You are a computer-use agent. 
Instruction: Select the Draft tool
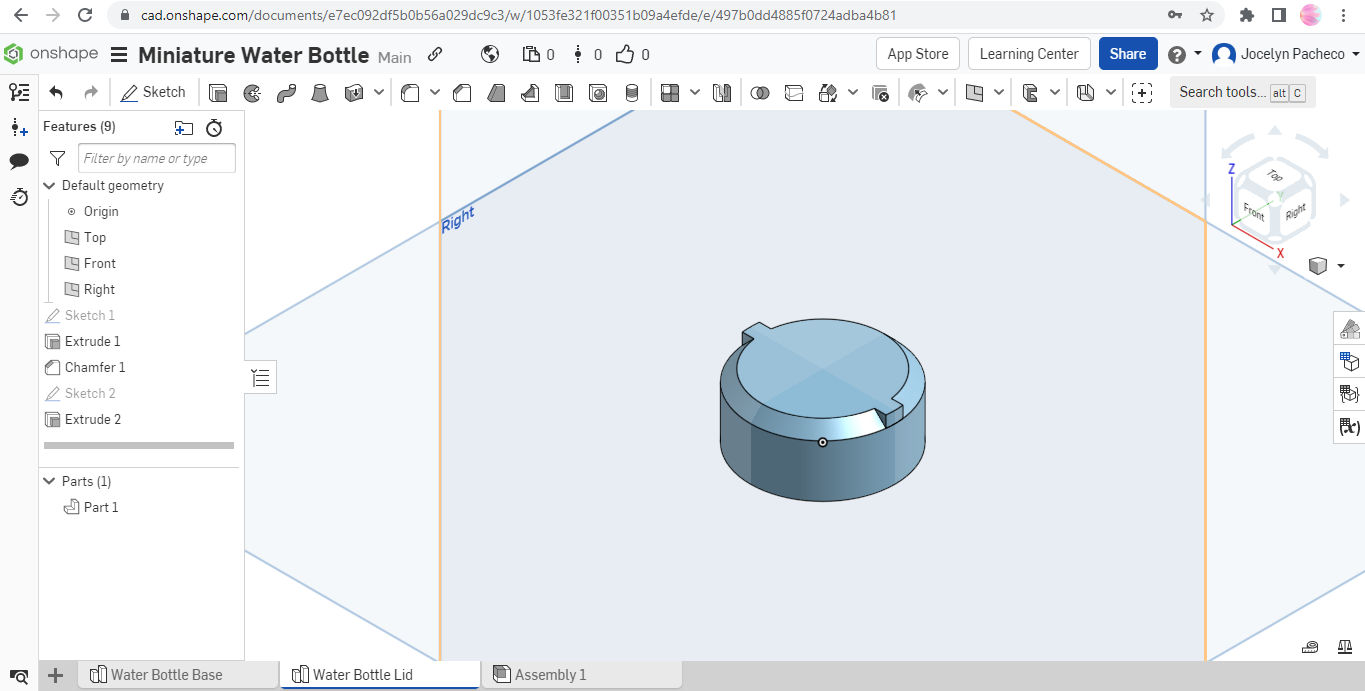click(x=496, y=93)
